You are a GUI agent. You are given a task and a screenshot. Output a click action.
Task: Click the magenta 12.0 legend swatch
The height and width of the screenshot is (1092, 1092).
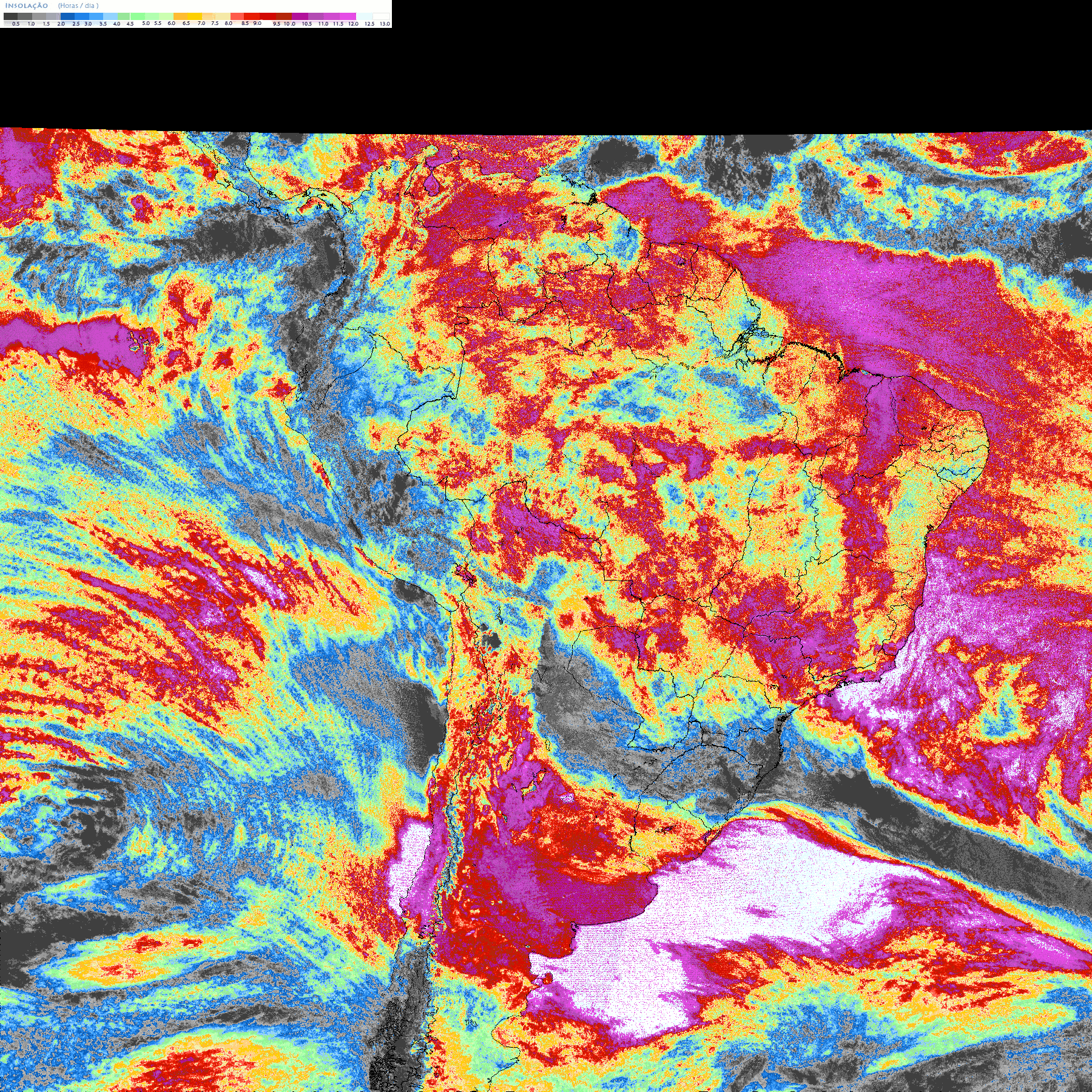coord(348,16)
